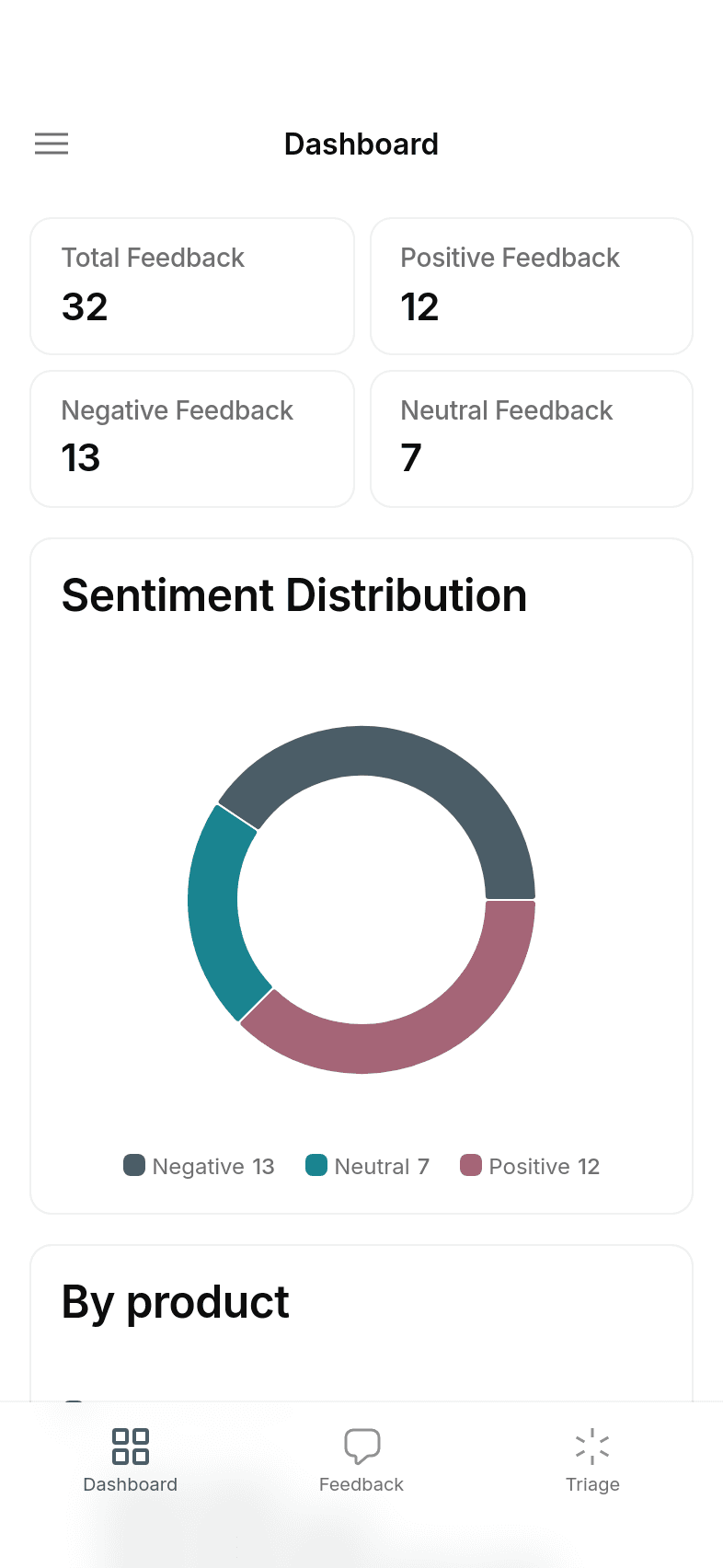
Task: Switch to the Feedback tab label
Action: coord(361,1484)
